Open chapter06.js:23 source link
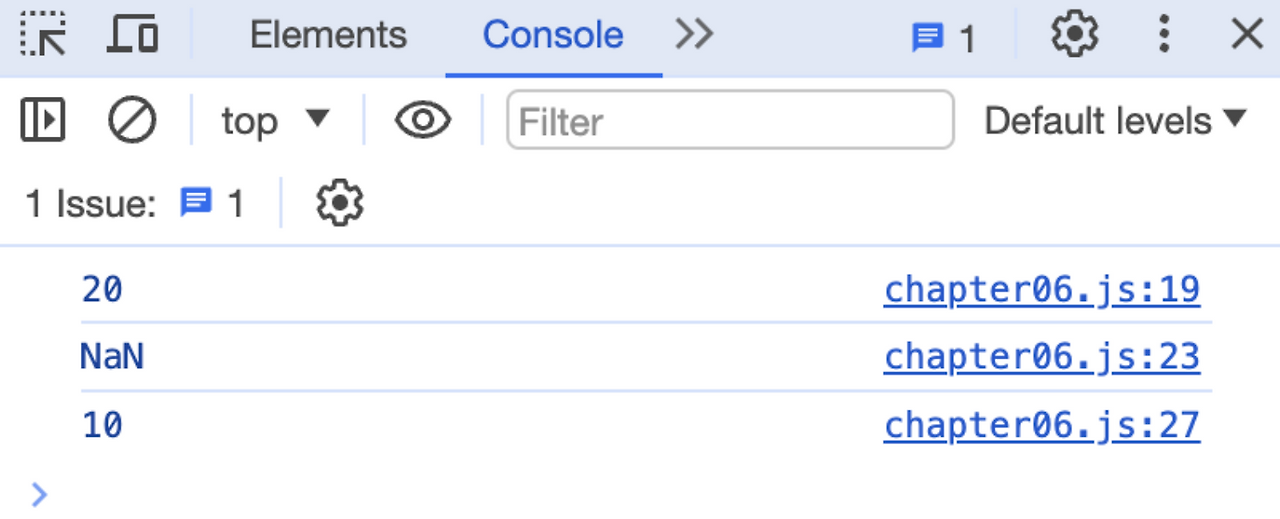 1042,357
